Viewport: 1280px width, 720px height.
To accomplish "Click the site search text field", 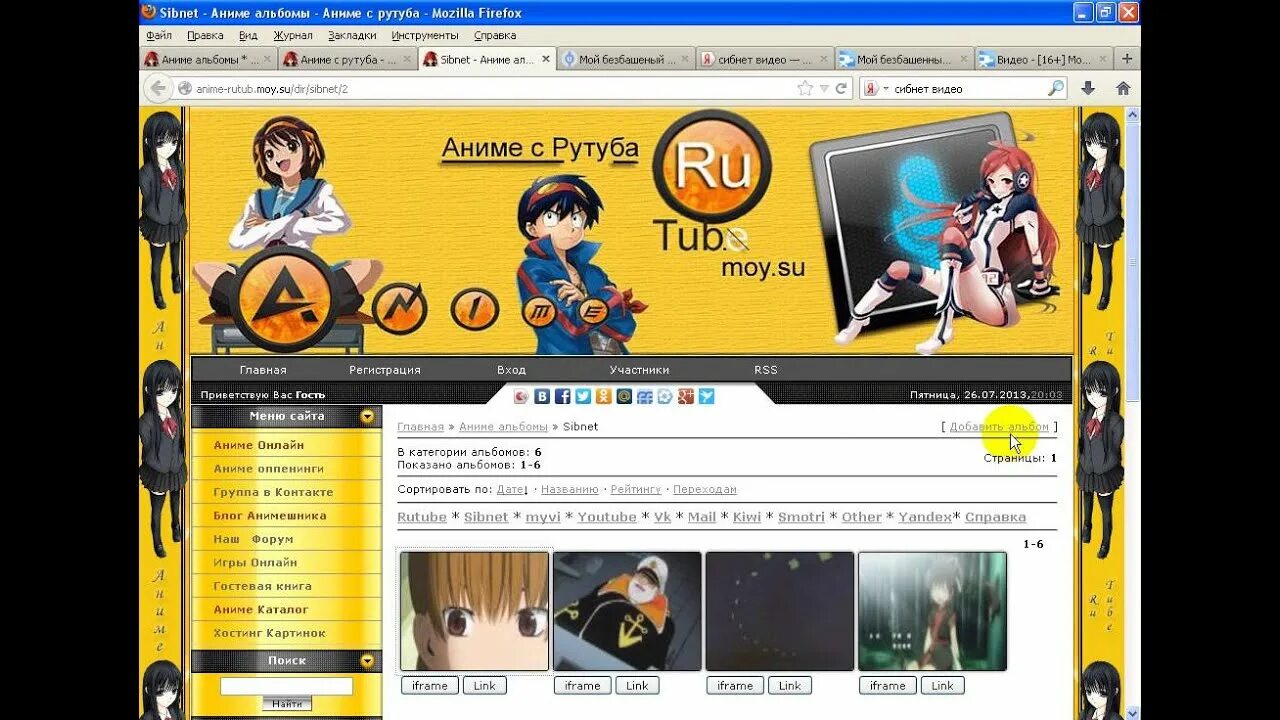I will 286,686.
